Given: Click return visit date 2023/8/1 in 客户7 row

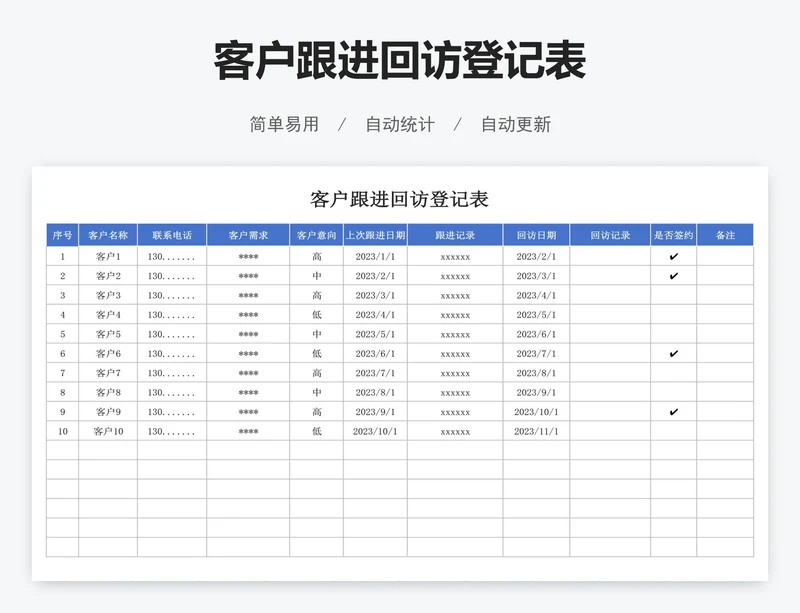Looking at the screenshot, I should [536, 373].
